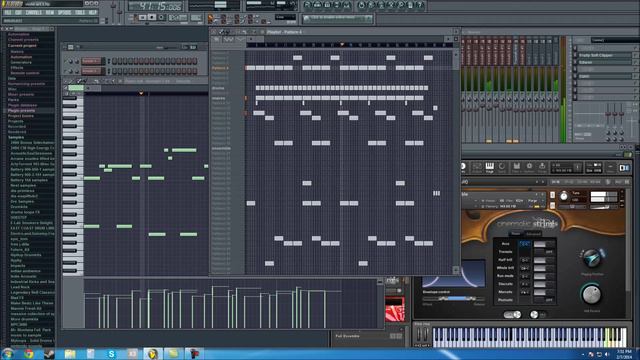
Task: Open the TOOLS menu
Action: point(80,13)
